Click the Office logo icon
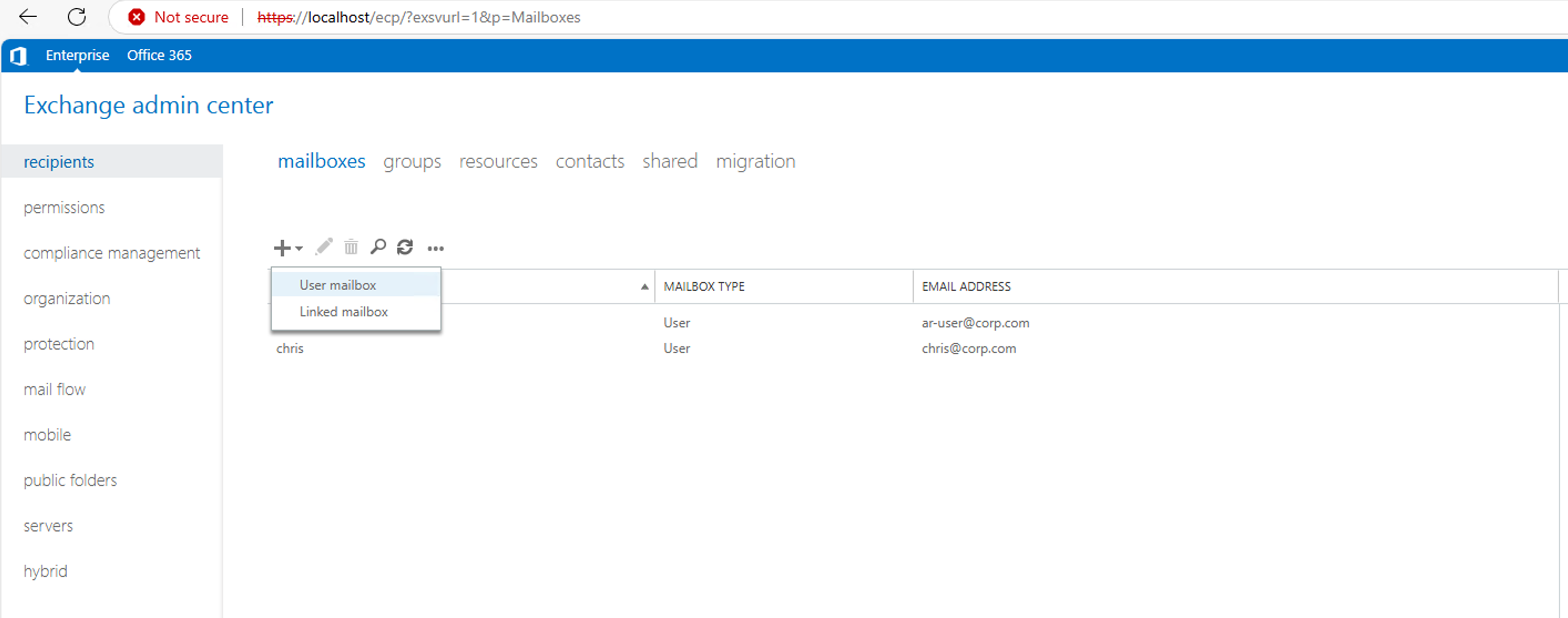This screenshot has width=1568, height=618. [x=18, y=55]
